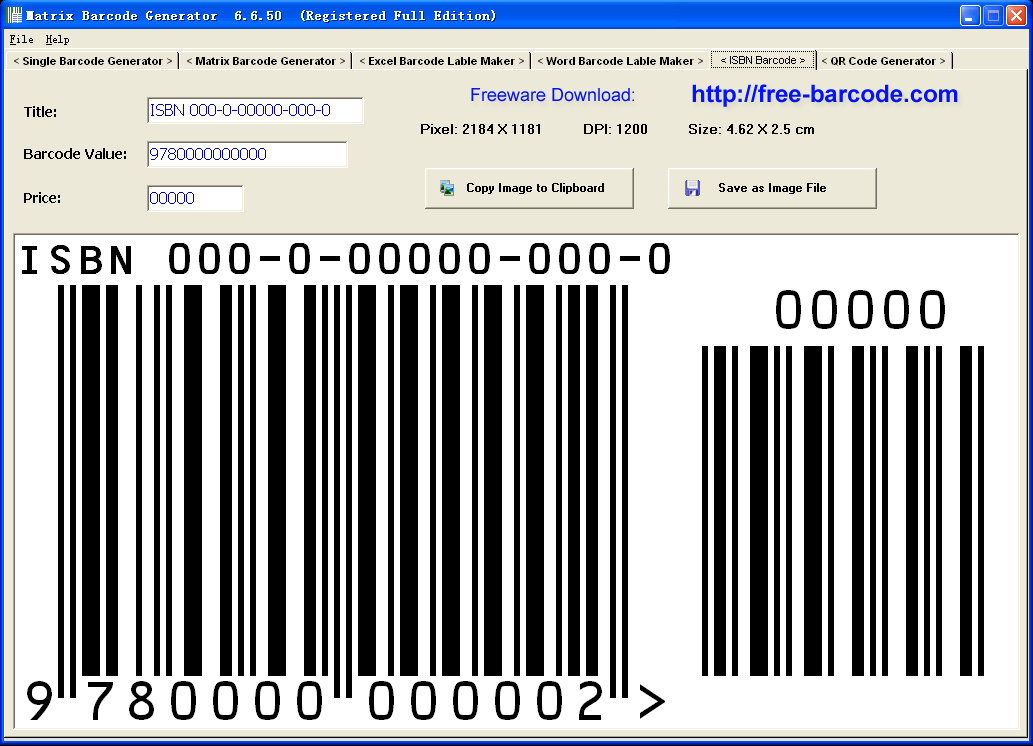The image size is (1033, 746).
Task: Open the File menu
Action: click(20, 39)
